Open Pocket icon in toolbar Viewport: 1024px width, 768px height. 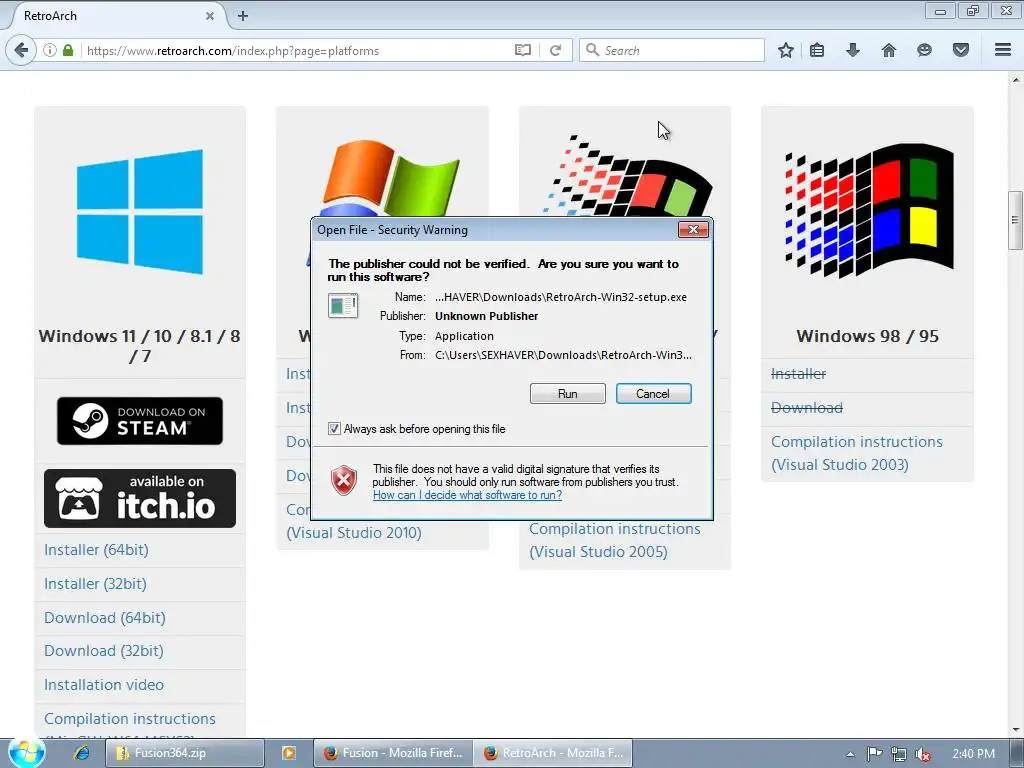961,50
